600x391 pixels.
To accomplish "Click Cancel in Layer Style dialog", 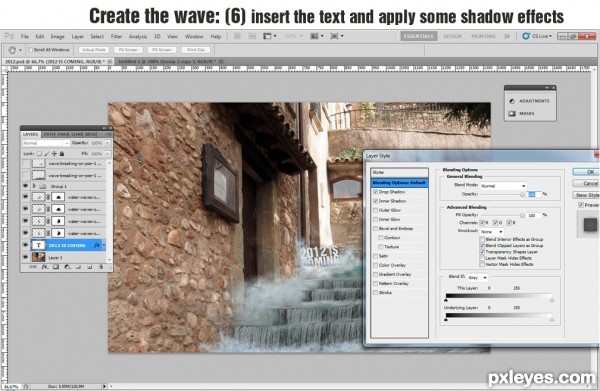I will click(586, 183).
